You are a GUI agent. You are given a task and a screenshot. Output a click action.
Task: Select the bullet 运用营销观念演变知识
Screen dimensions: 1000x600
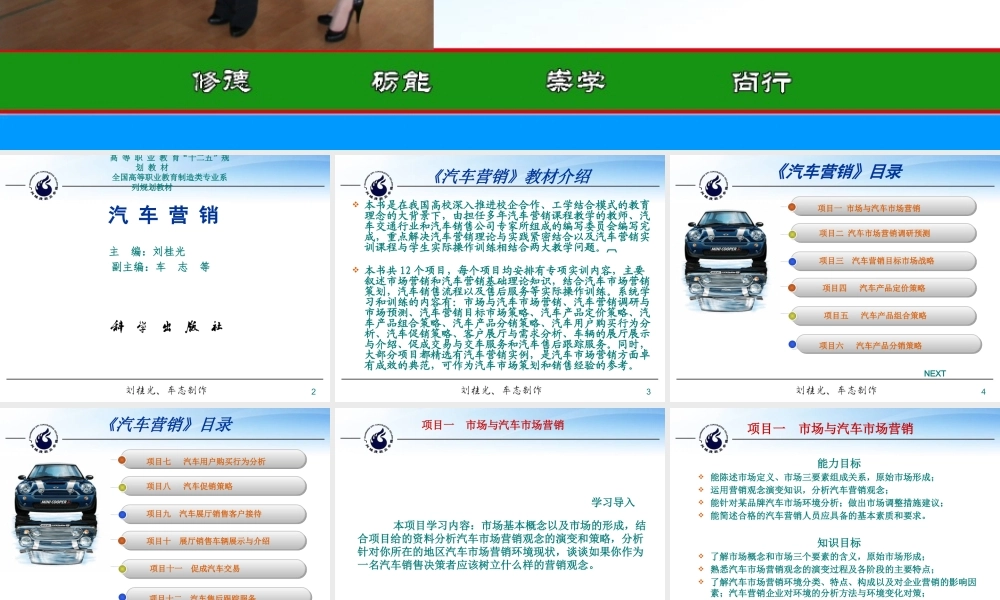(x=798, y=490)
